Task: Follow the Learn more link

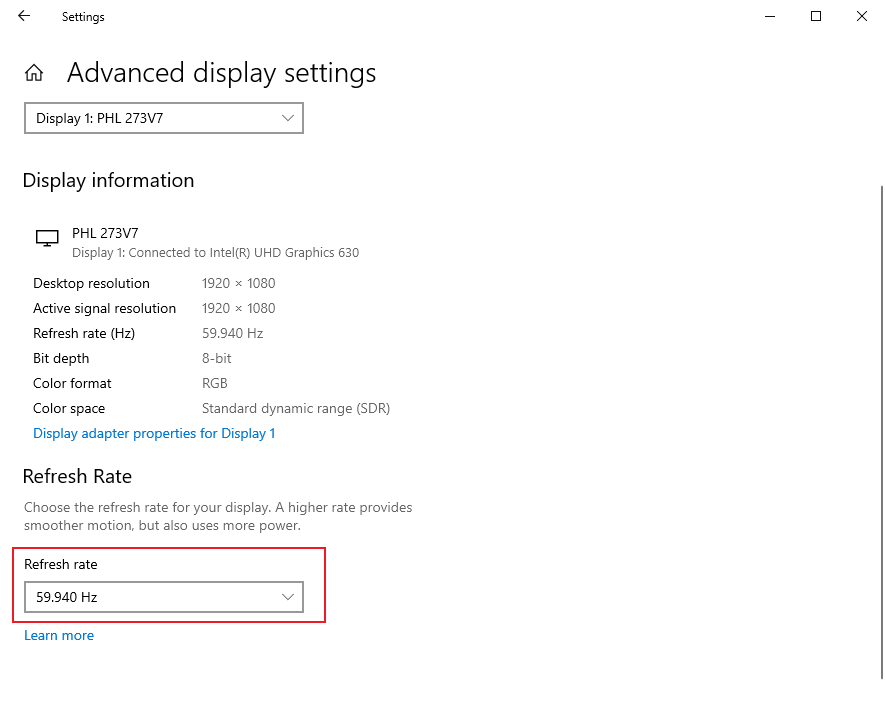Action: click(59, 635)
